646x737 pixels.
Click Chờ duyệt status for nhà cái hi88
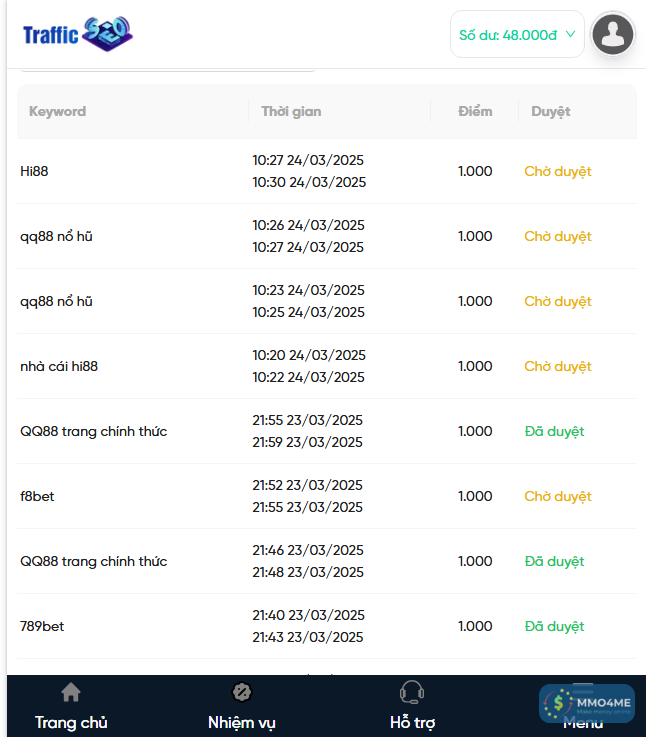click(x=558, y=366)
